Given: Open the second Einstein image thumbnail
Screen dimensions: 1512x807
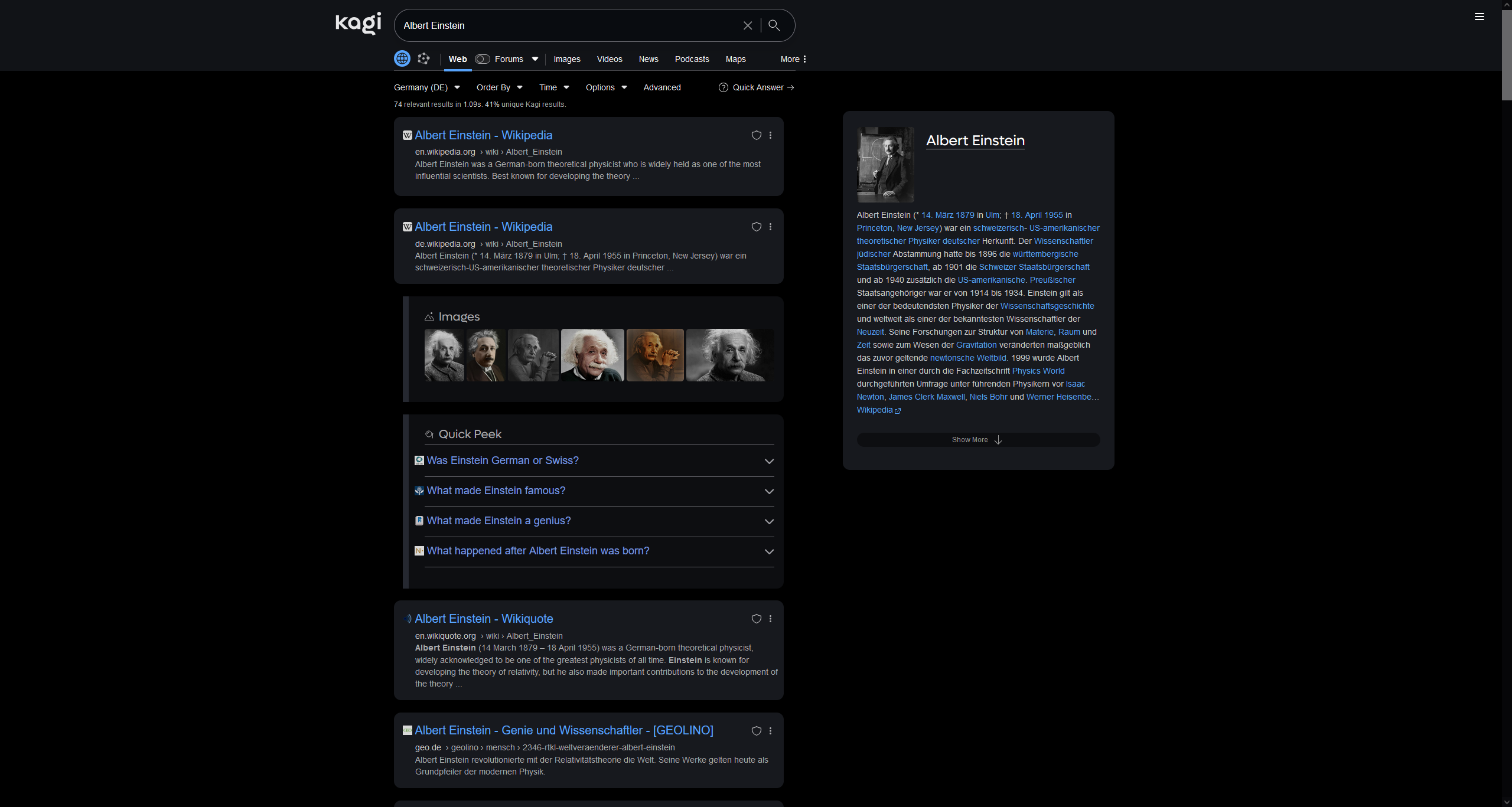Looking at the screenshot, I should point(486,355).
